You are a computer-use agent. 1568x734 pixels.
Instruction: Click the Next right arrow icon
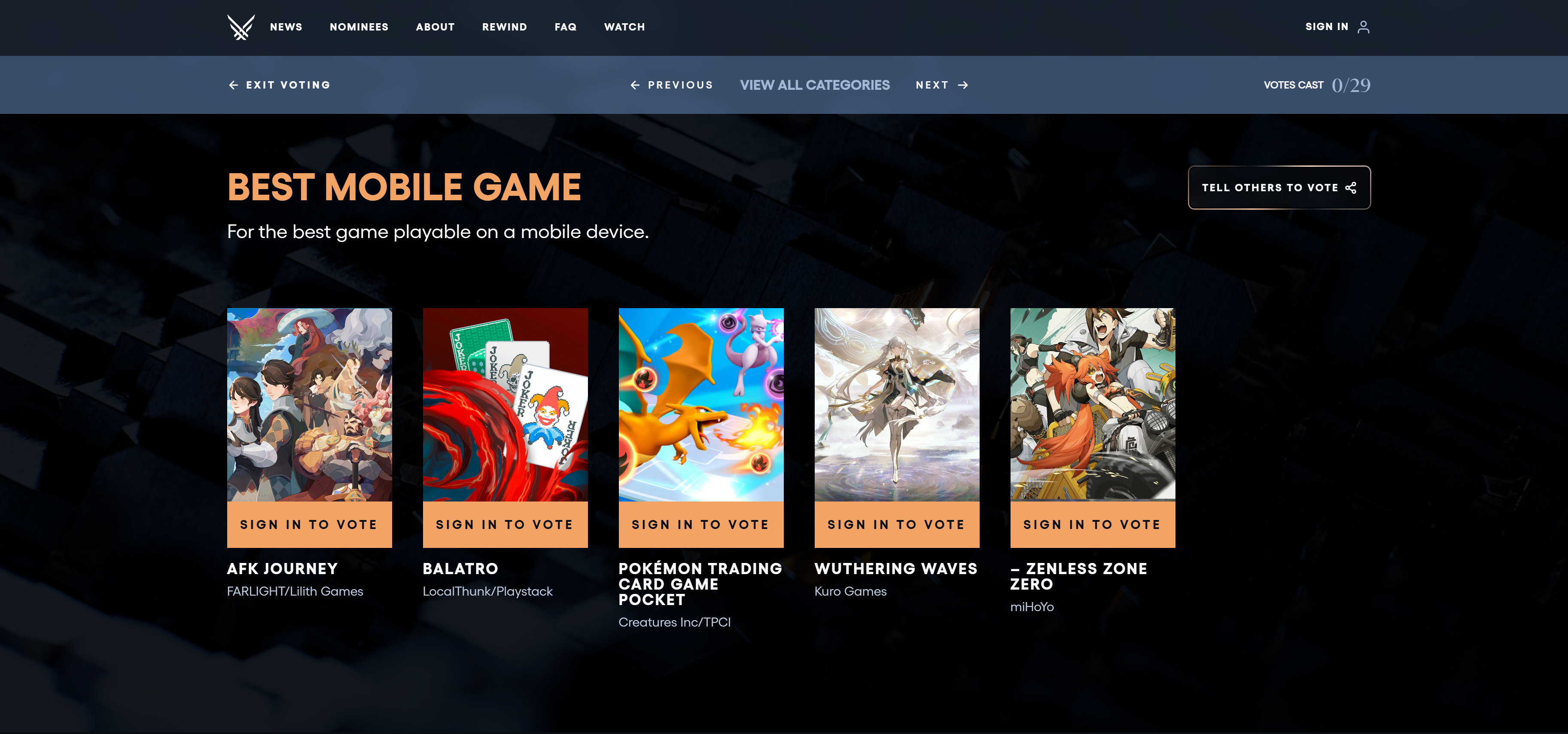[963, 85]
